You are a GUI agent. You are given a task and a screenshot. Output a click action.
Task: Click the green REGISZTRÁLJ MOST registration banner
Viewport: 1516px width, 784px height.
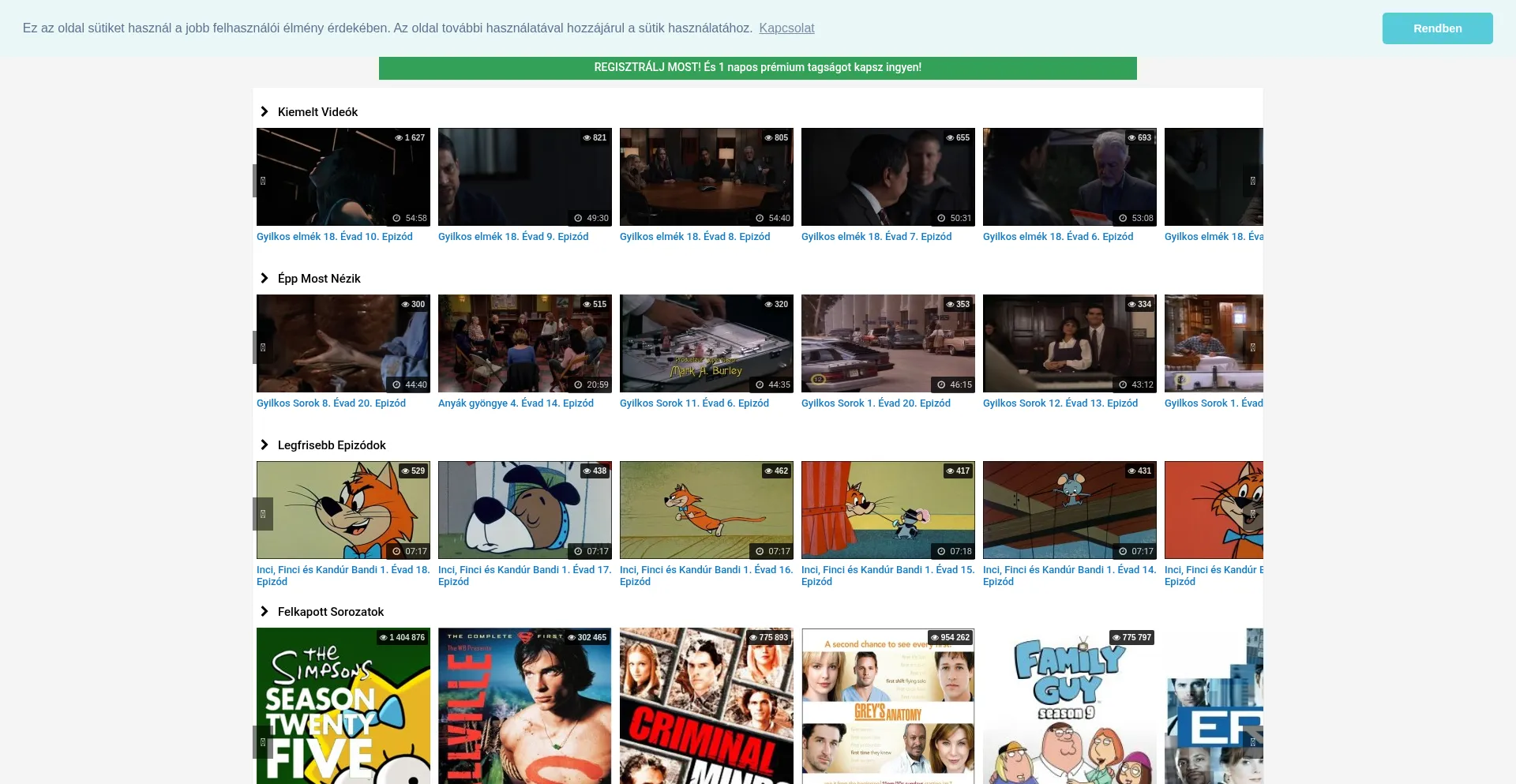758,68
